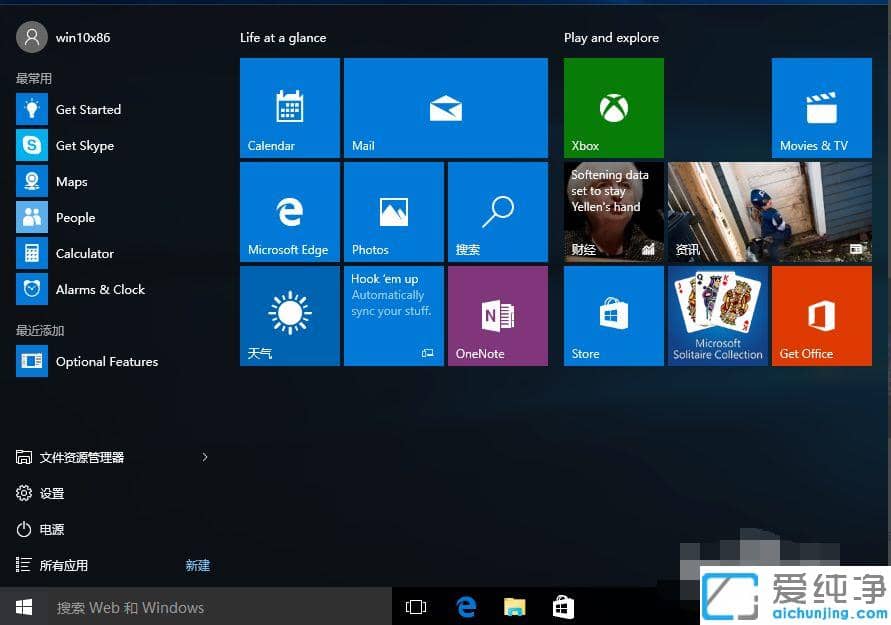Open Calculator from the Start menu
Screen dimensions: 891x625
(x=85, y=253)
